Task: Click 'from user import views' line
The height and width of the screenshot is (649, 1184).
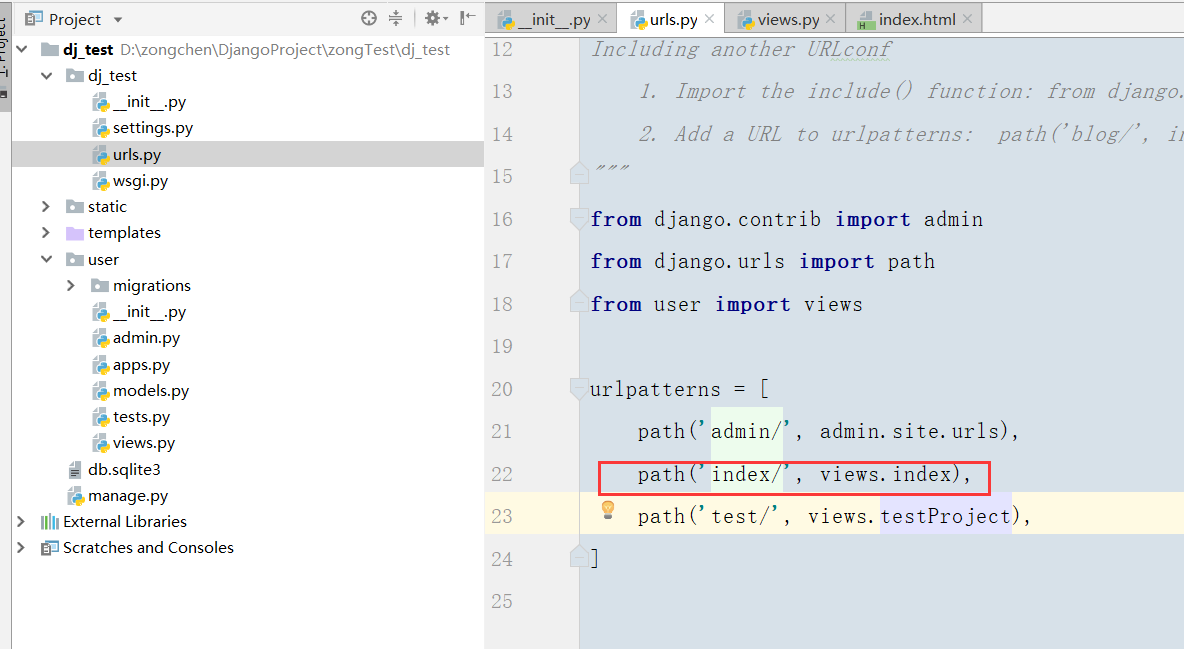Action: [726, 304]
